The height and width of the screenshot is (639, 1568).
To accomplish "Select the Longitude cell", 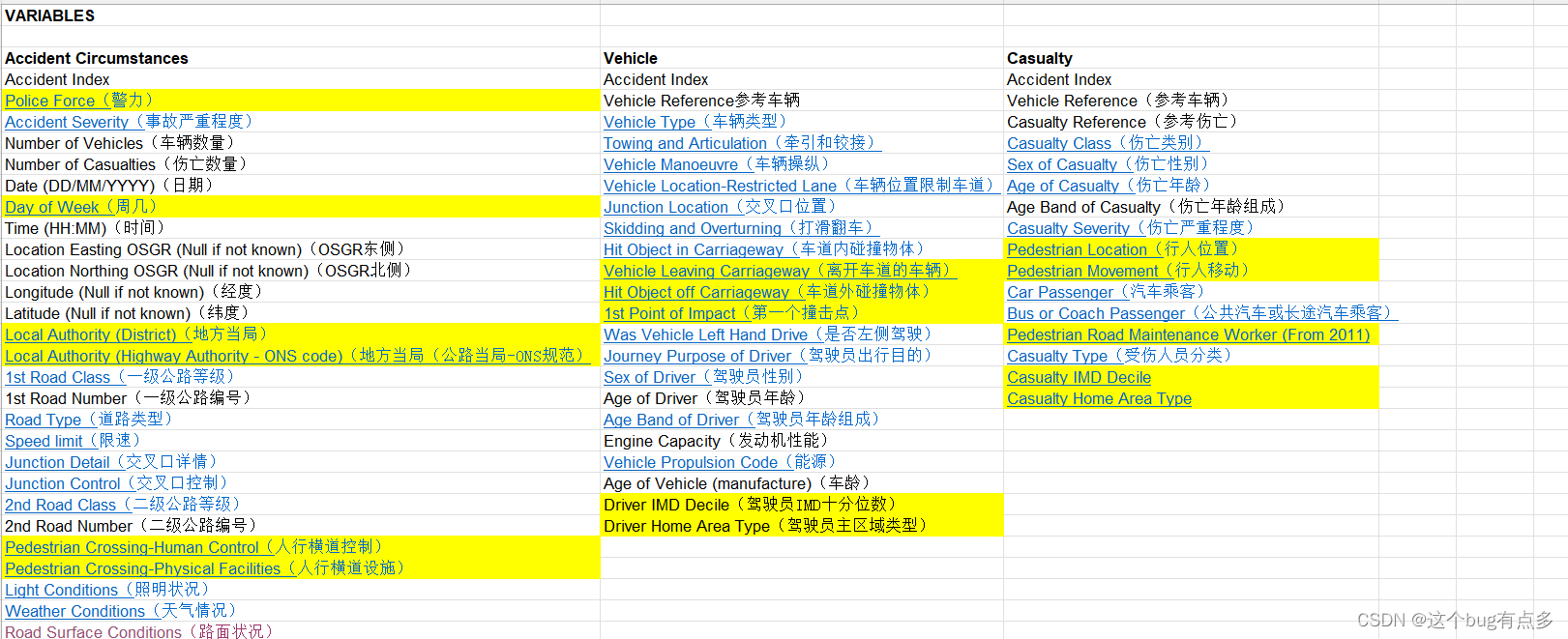I will point(301,292).
